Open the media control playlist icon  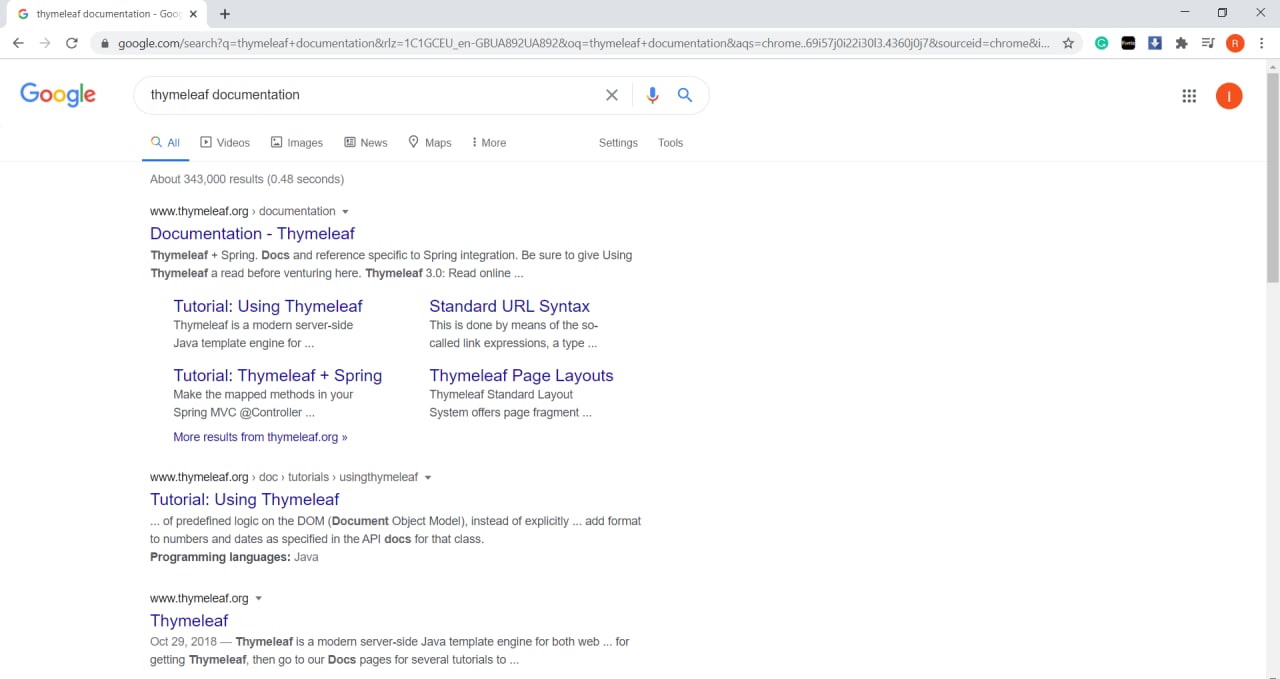[1208, 43]
